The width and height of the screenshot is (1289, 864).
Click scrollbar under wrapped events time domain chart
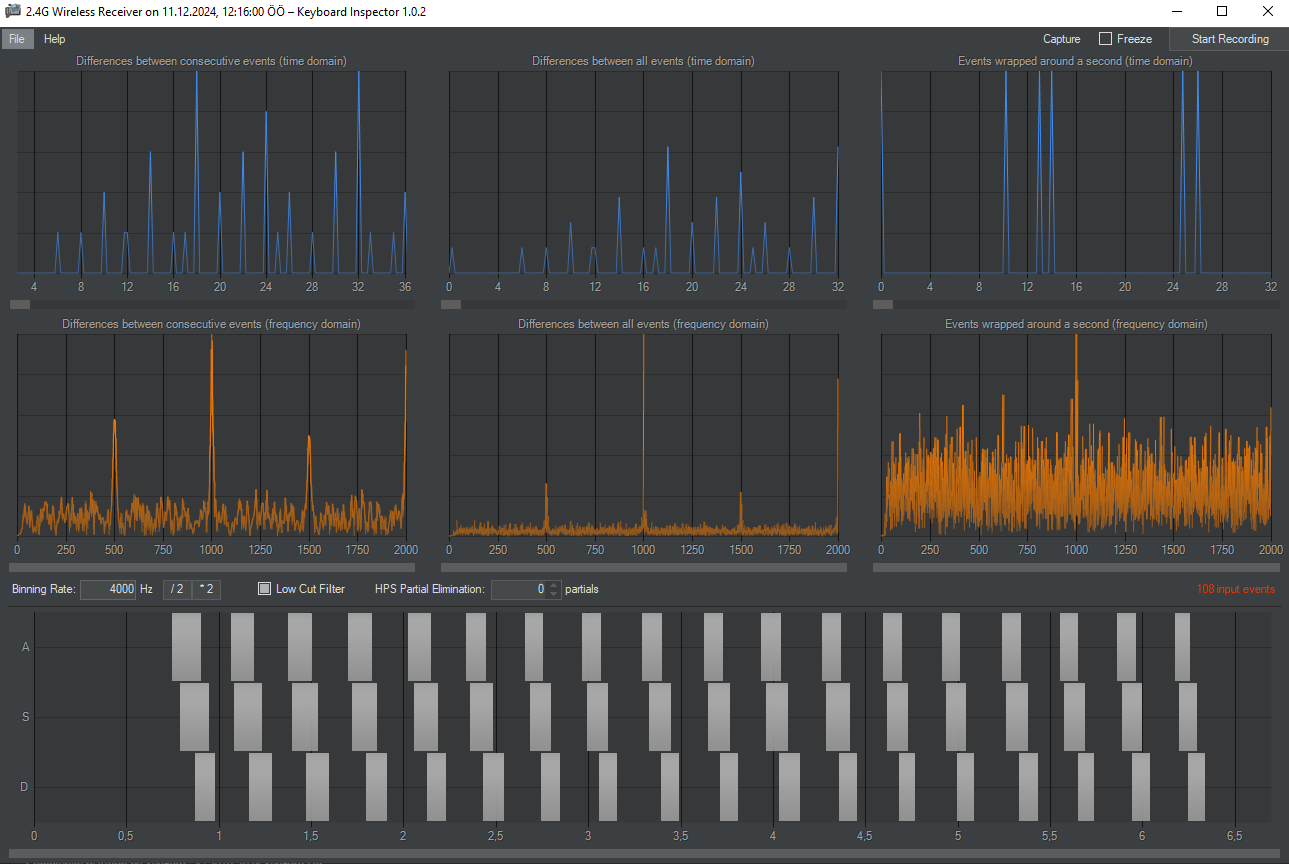point(1076,304)
